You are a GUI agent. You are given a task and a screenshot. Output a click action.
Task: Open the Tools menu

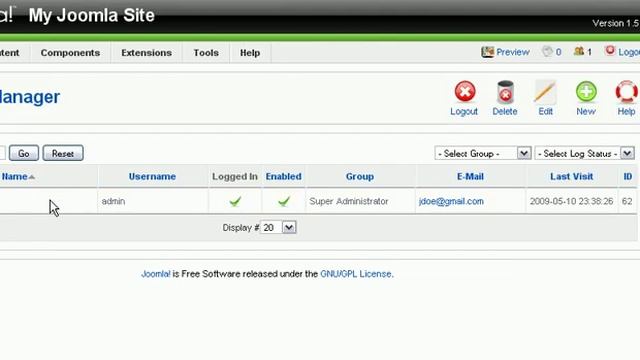pyautogui.click(x=206, y=53)
